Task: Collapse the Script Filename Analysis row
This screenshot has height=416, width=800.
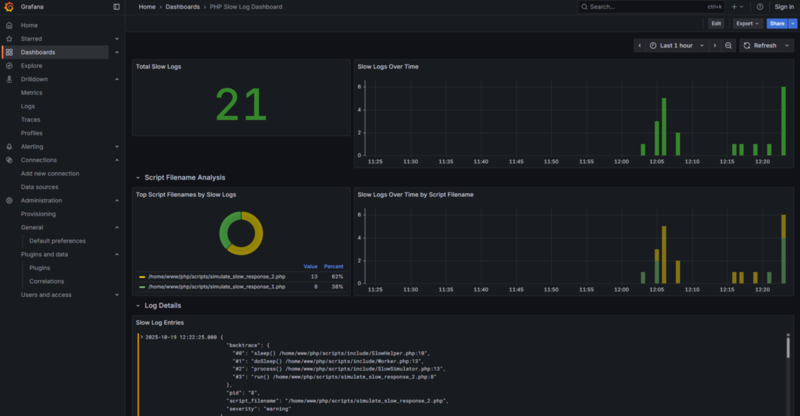Action: point(138,178)
